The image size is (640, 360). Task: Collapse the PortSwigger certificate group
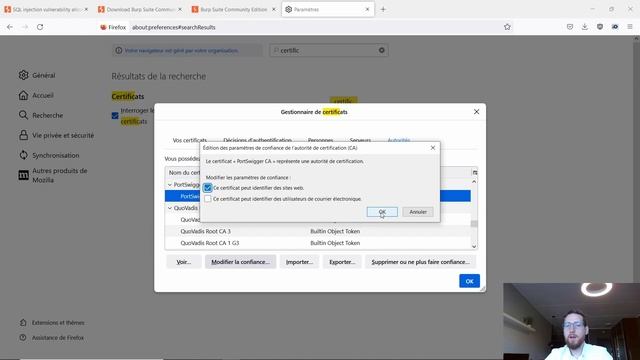170,185
